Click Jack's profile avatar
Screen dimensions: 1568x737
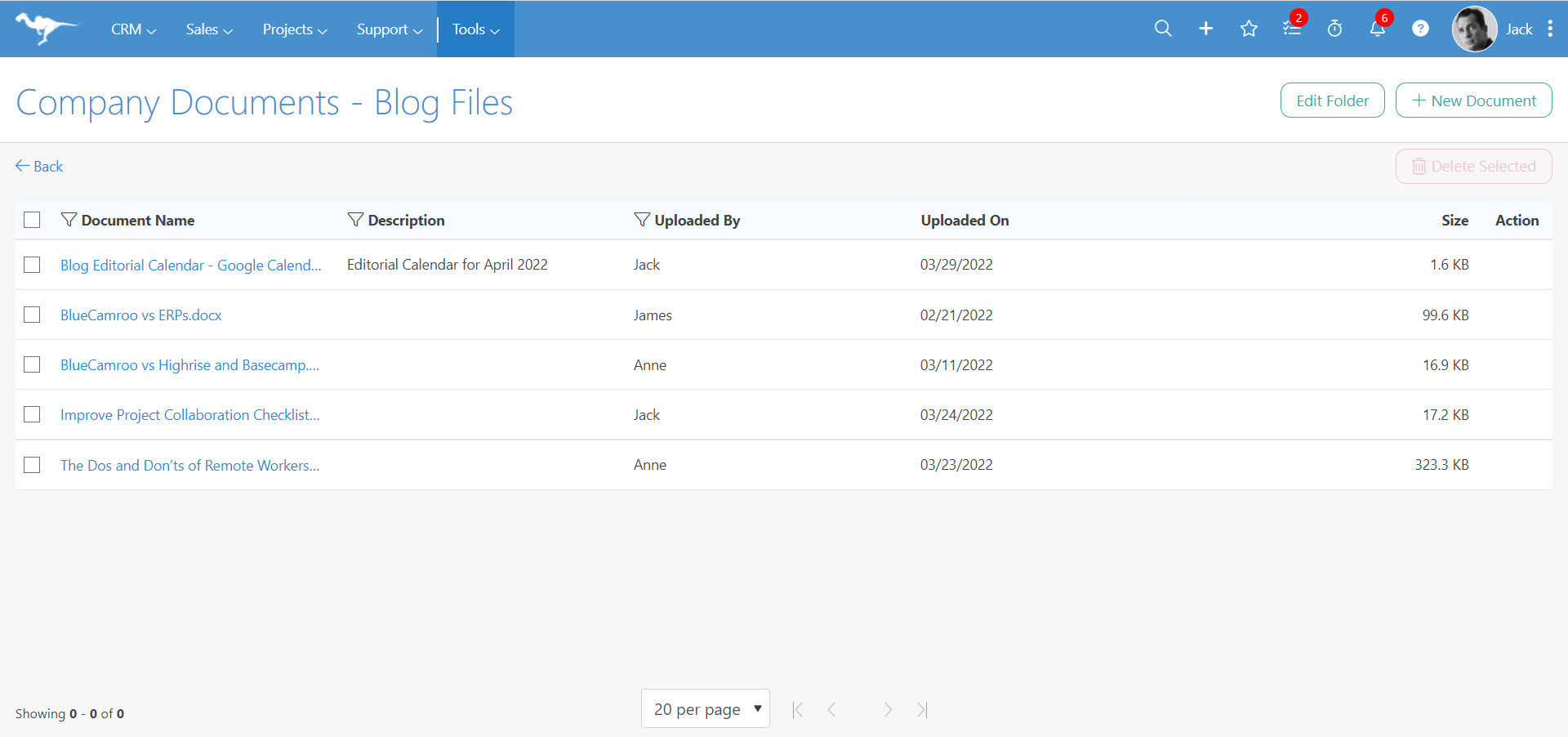(x=1474, y=29)
